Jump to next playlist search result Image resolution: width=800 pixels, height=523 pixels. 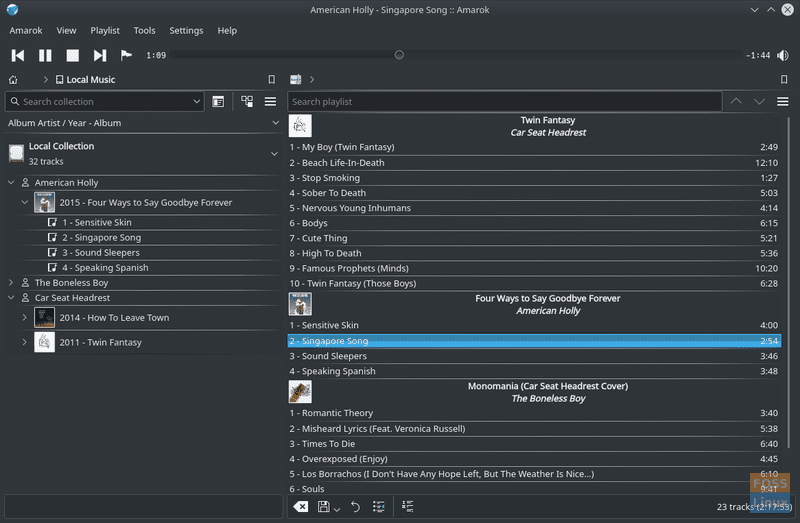click(759, 102)
